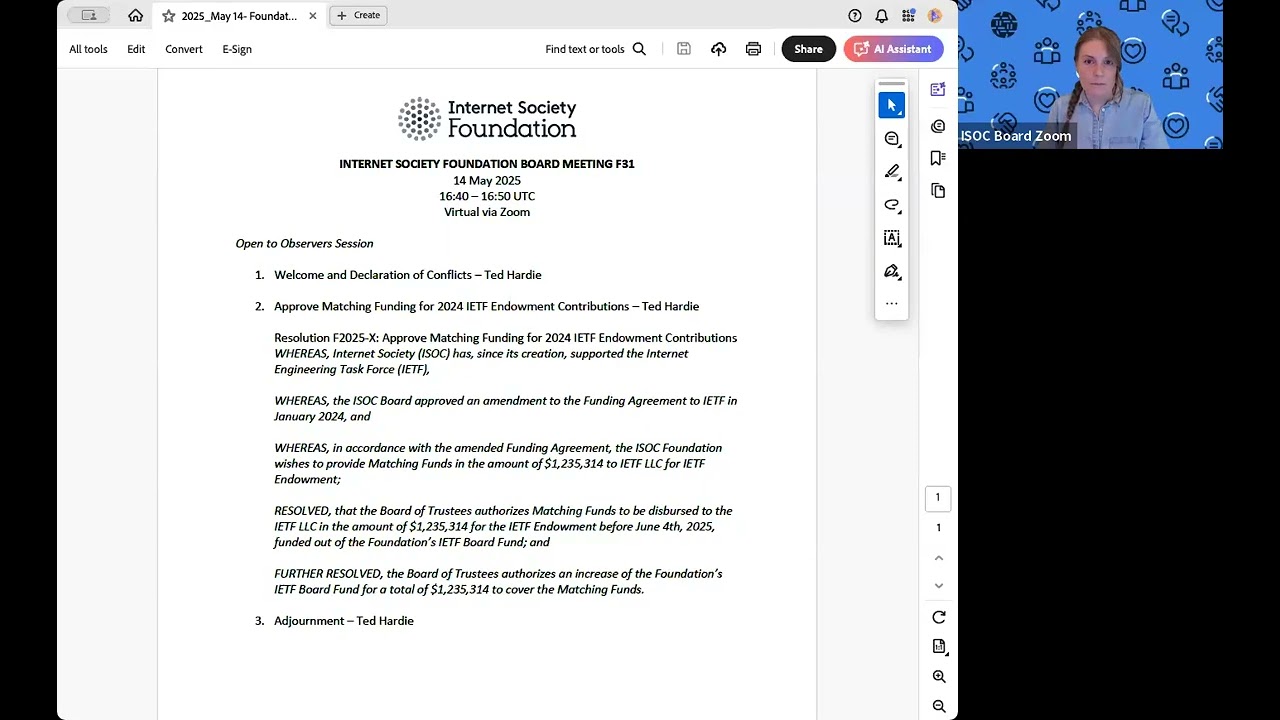Viewport: 1280px width, 720px height.
Task: Click the cloud upload icon
Action: click(x=719, y=49)
